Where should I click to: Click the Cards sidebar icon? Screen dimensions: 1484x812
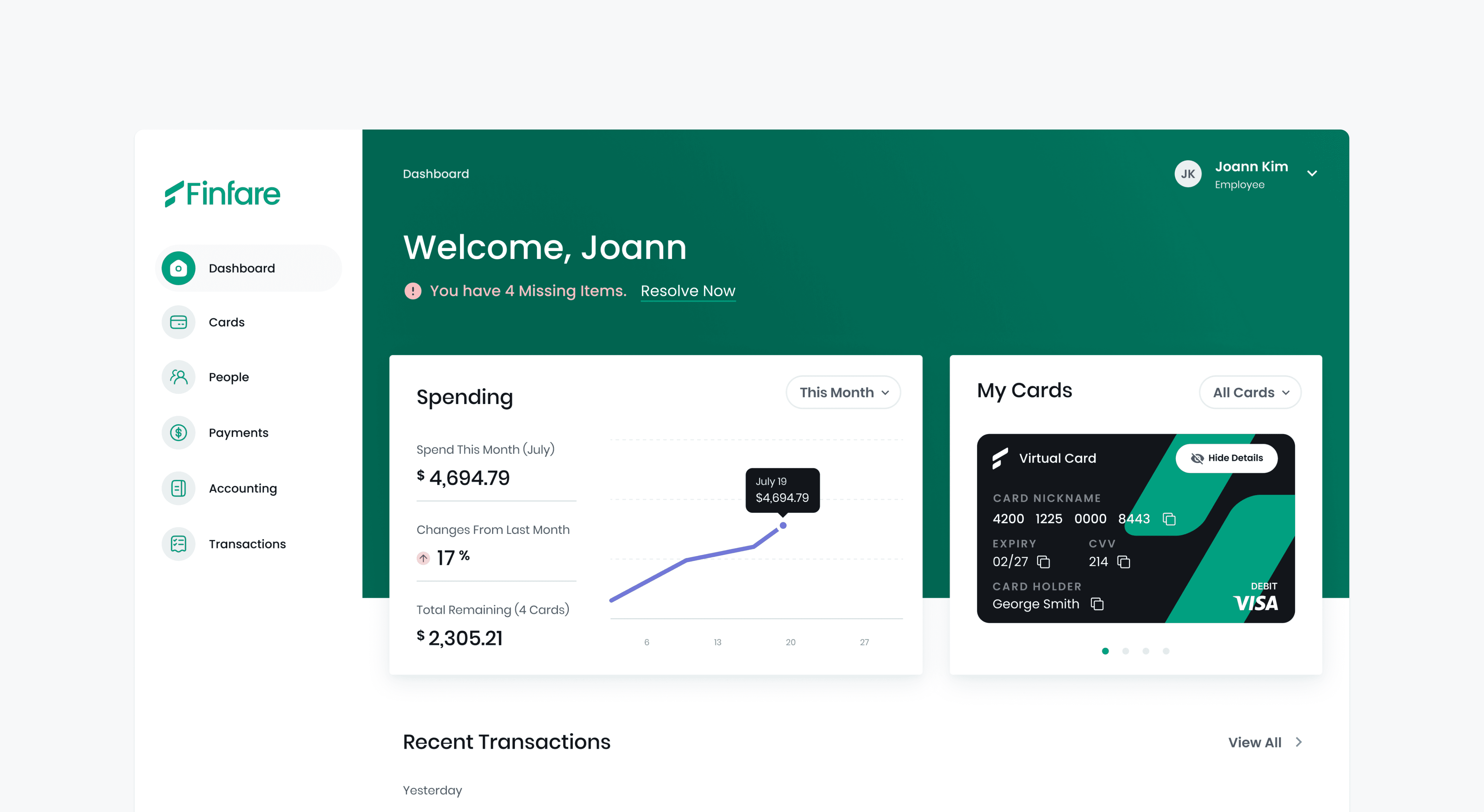pyautogui.click(x=179, y=322)
